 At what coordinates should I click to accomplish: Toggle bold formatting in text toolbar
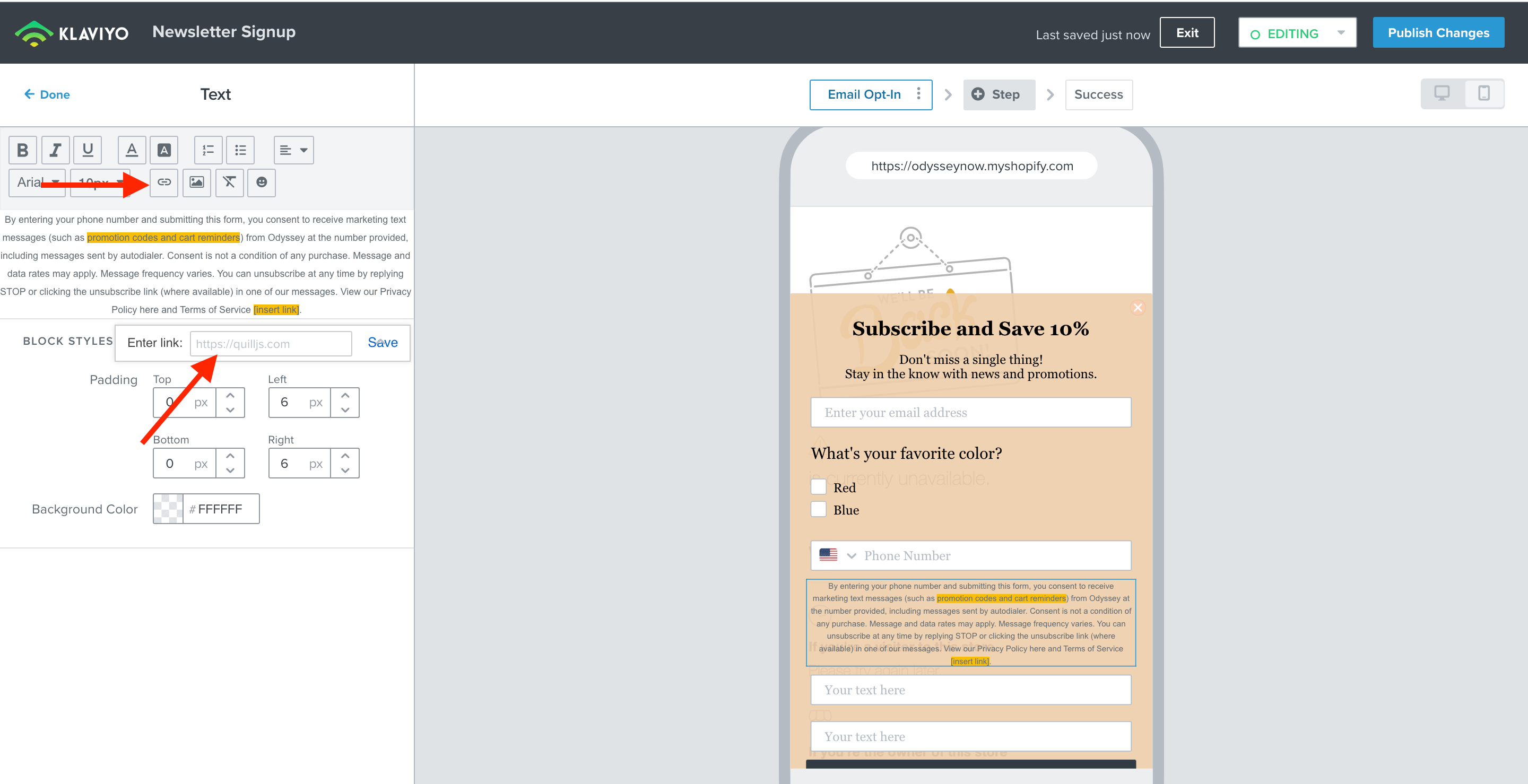(23, 150)
